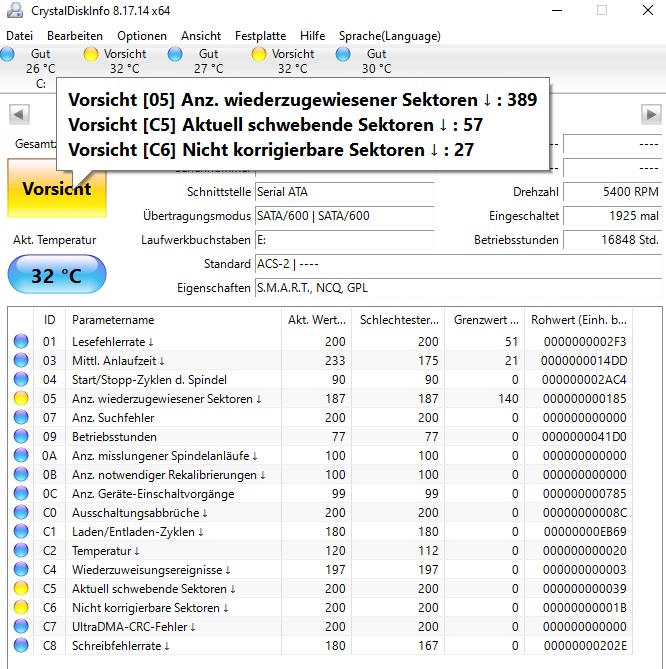The height and width of the screenshot is (669, 666).
Task: Click the Grenzwert column header
Action: tap(485, 320)
